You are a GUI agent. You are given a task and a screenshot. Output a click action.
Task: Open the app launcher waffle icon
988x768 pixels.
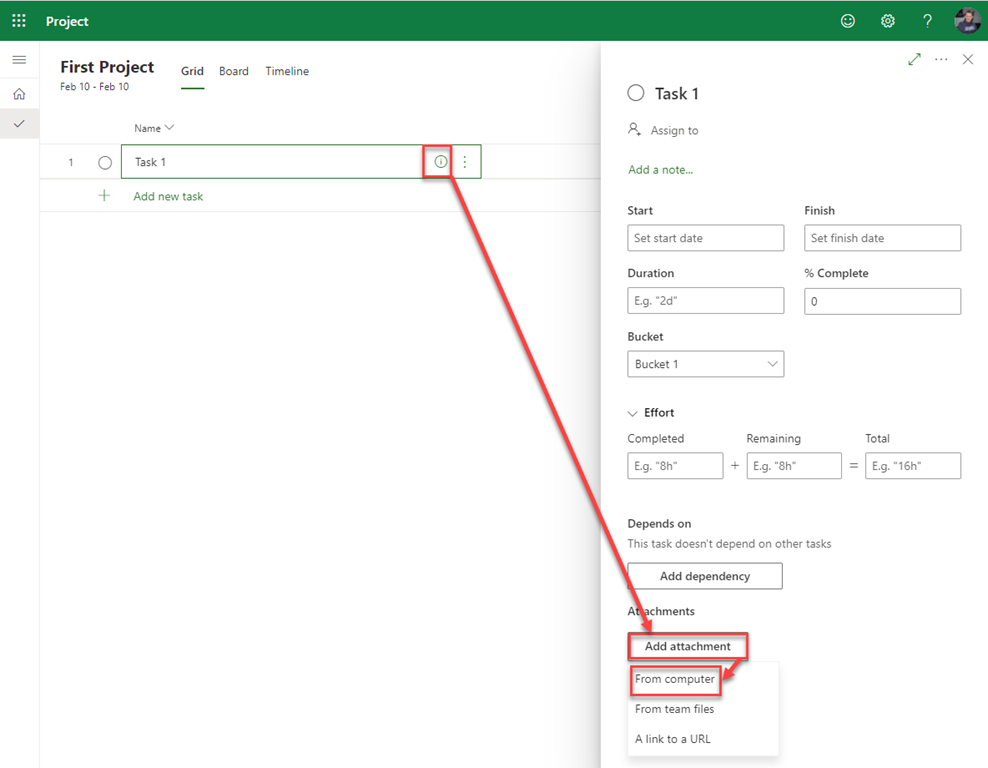[19, 21]
